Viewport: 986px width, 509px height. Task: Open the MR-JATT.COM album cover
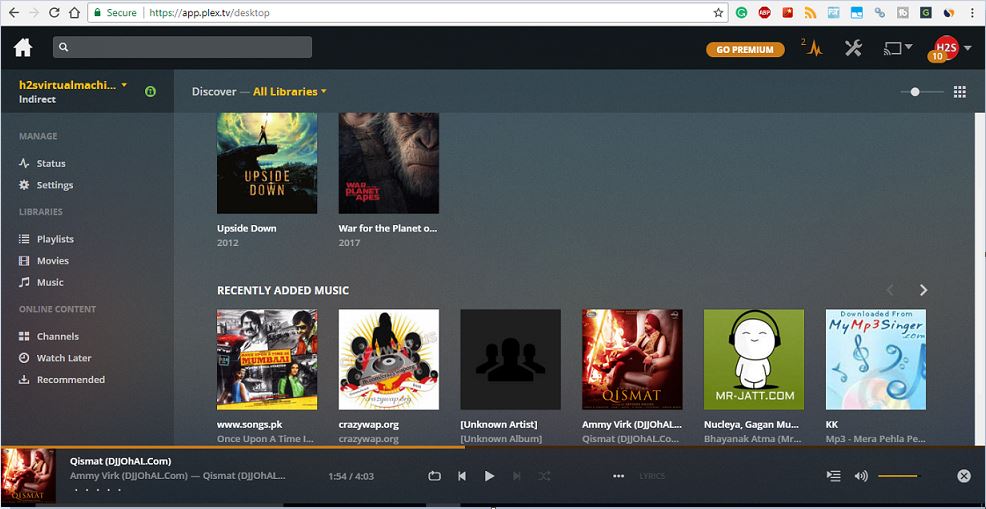[754, 359]
